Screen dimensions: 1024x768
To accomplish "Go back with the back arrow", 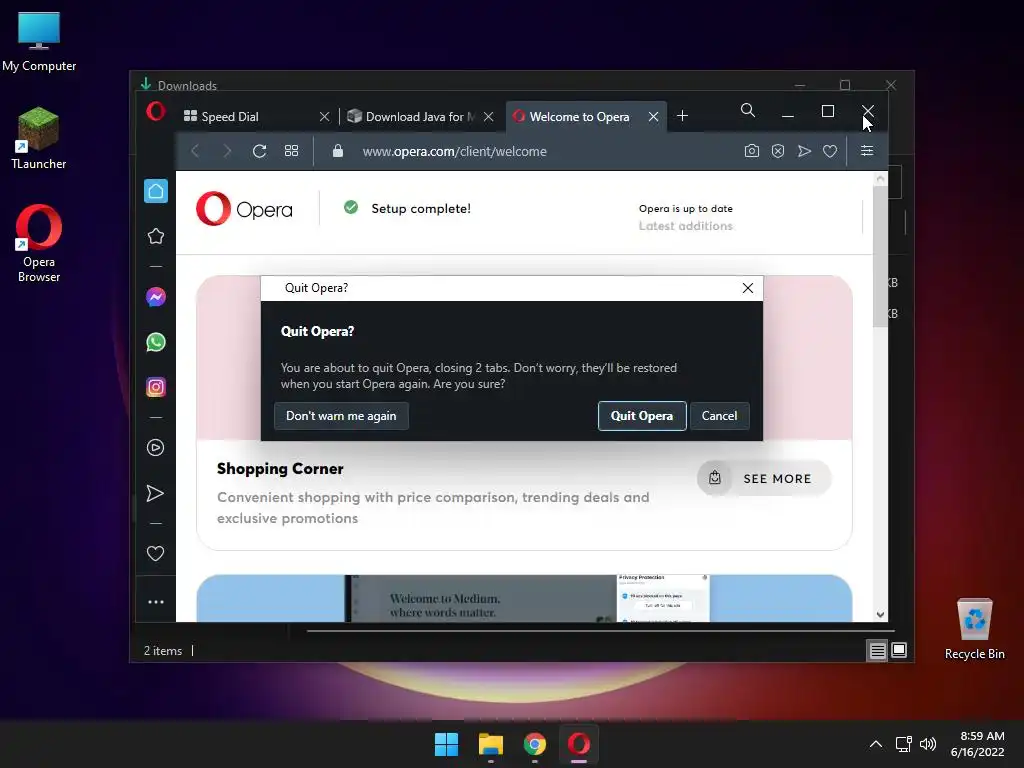I will click(x=195, y=151).
